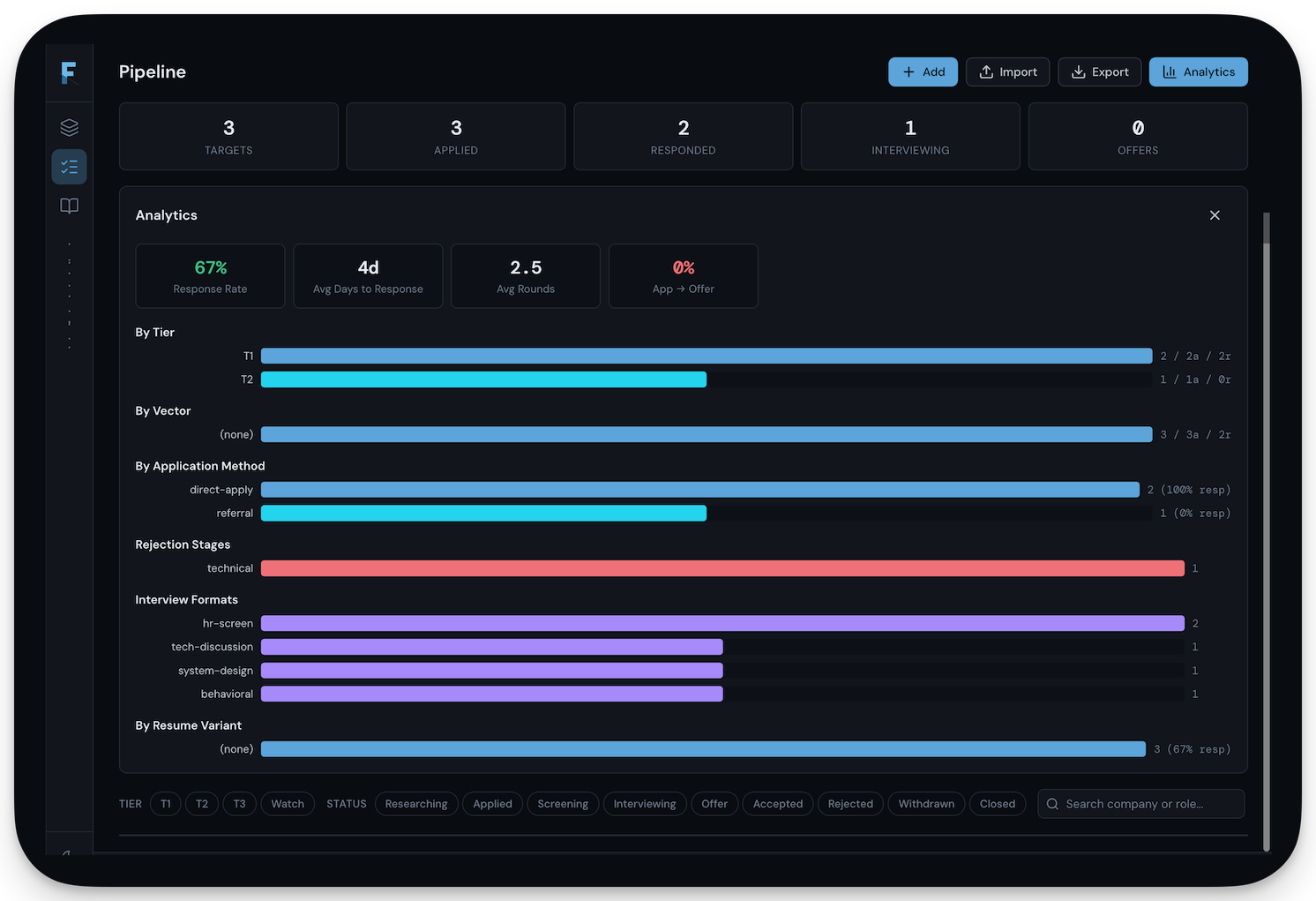Viewport: 1316px width, 901px height.
Task: Enable the Watch filter chip
Action: click(287, 803)
